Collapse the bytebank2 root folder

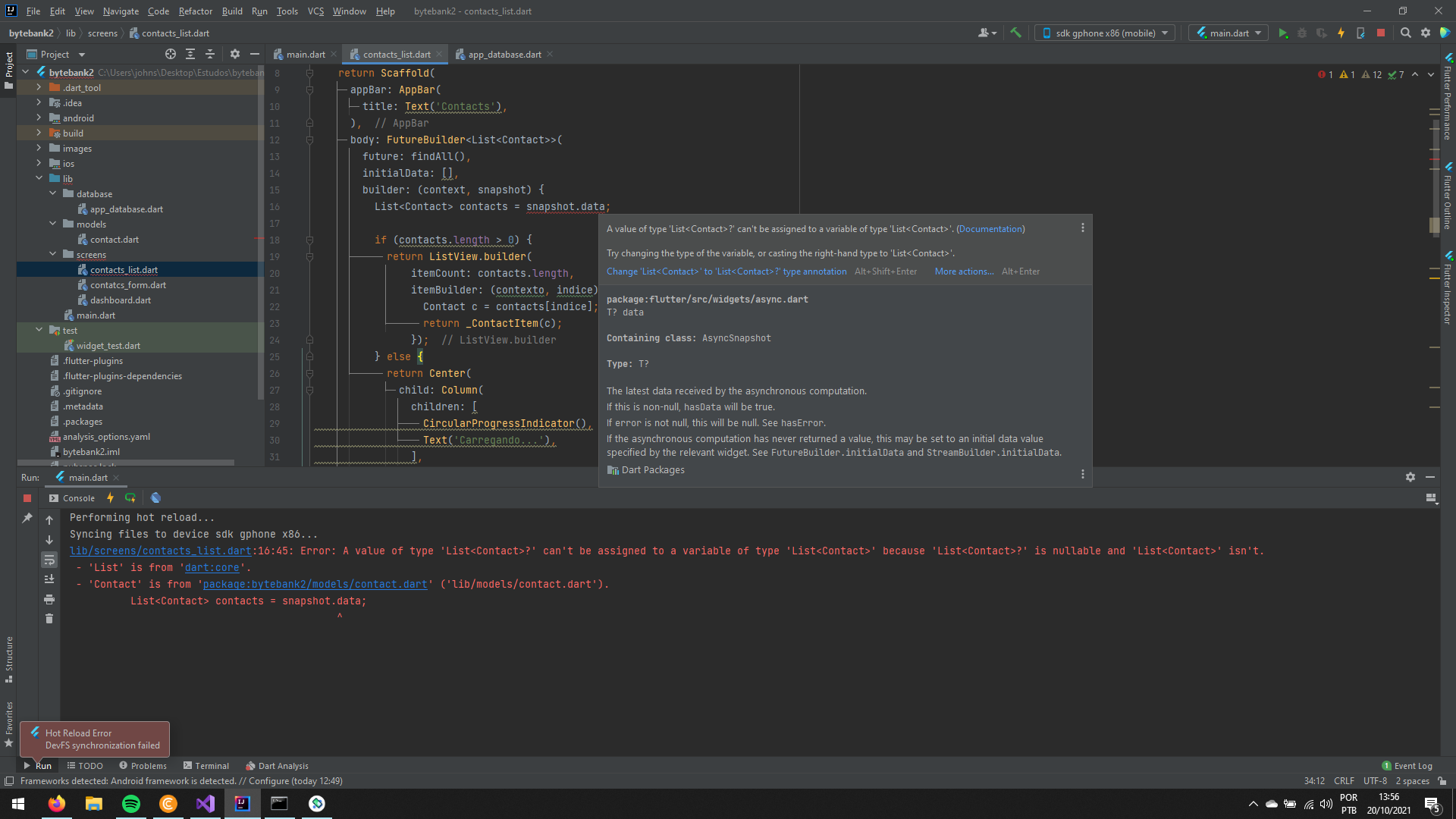26,72
